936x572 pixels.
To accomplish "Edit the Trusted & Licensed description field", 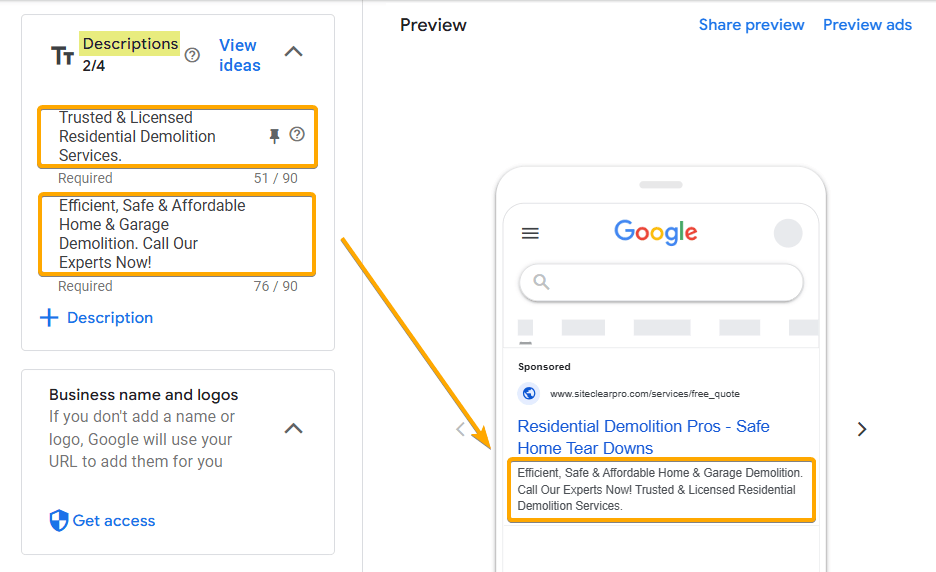I will click(150, 136).
